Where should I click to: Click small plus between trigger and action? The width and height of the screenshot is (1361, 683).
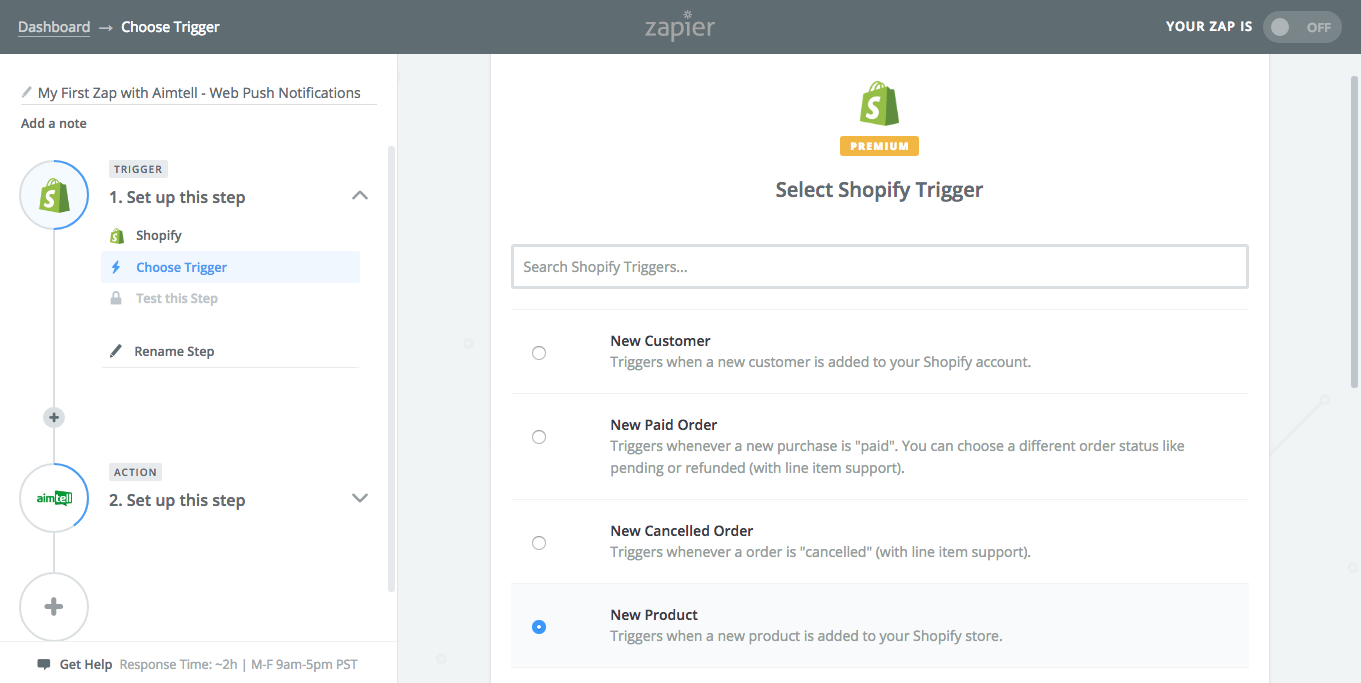click(x=54, y=417)
